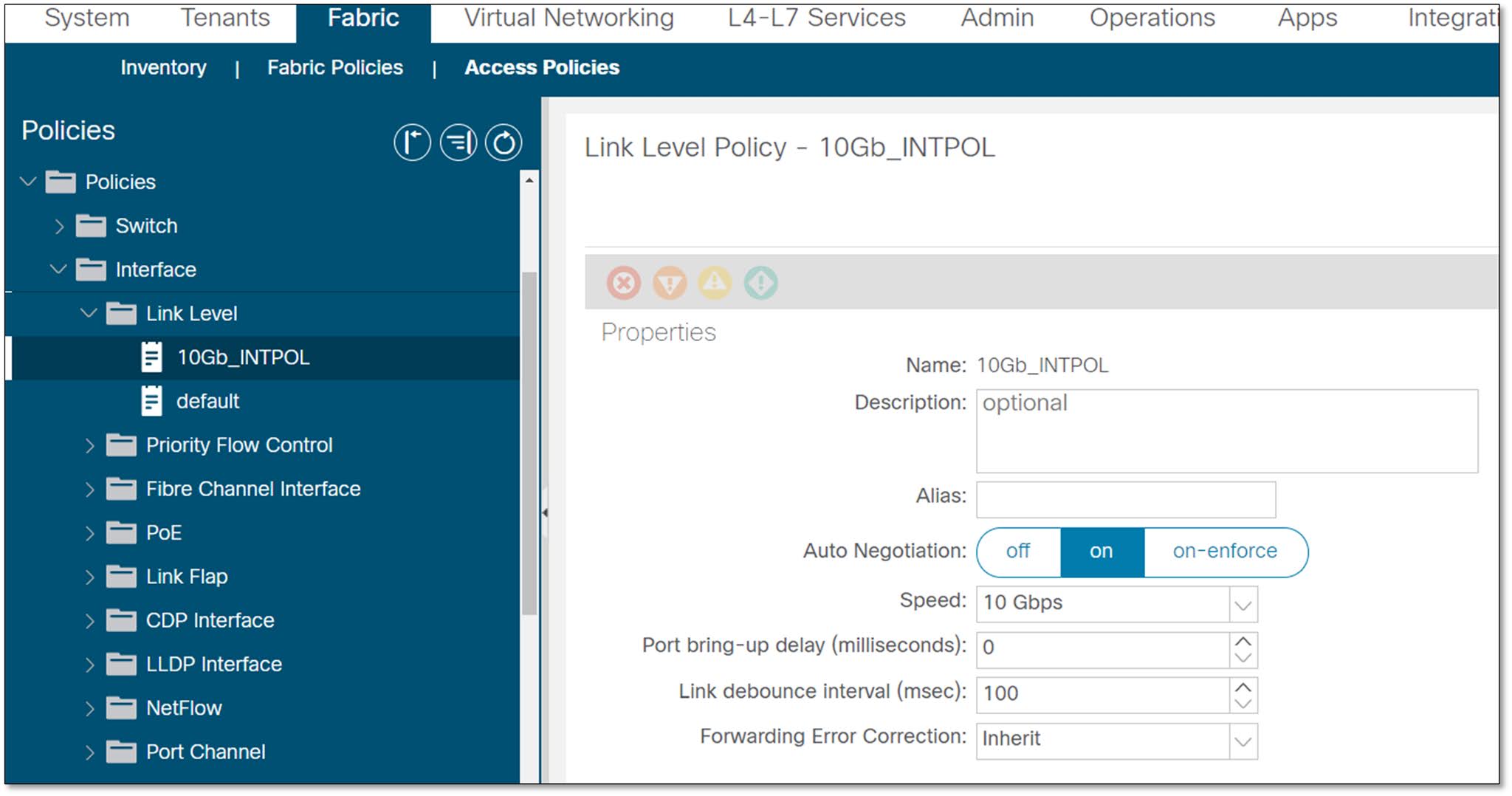
Task: Select the 10Gb_INTPOL policy document icon
Action: [x=152, y=357]
